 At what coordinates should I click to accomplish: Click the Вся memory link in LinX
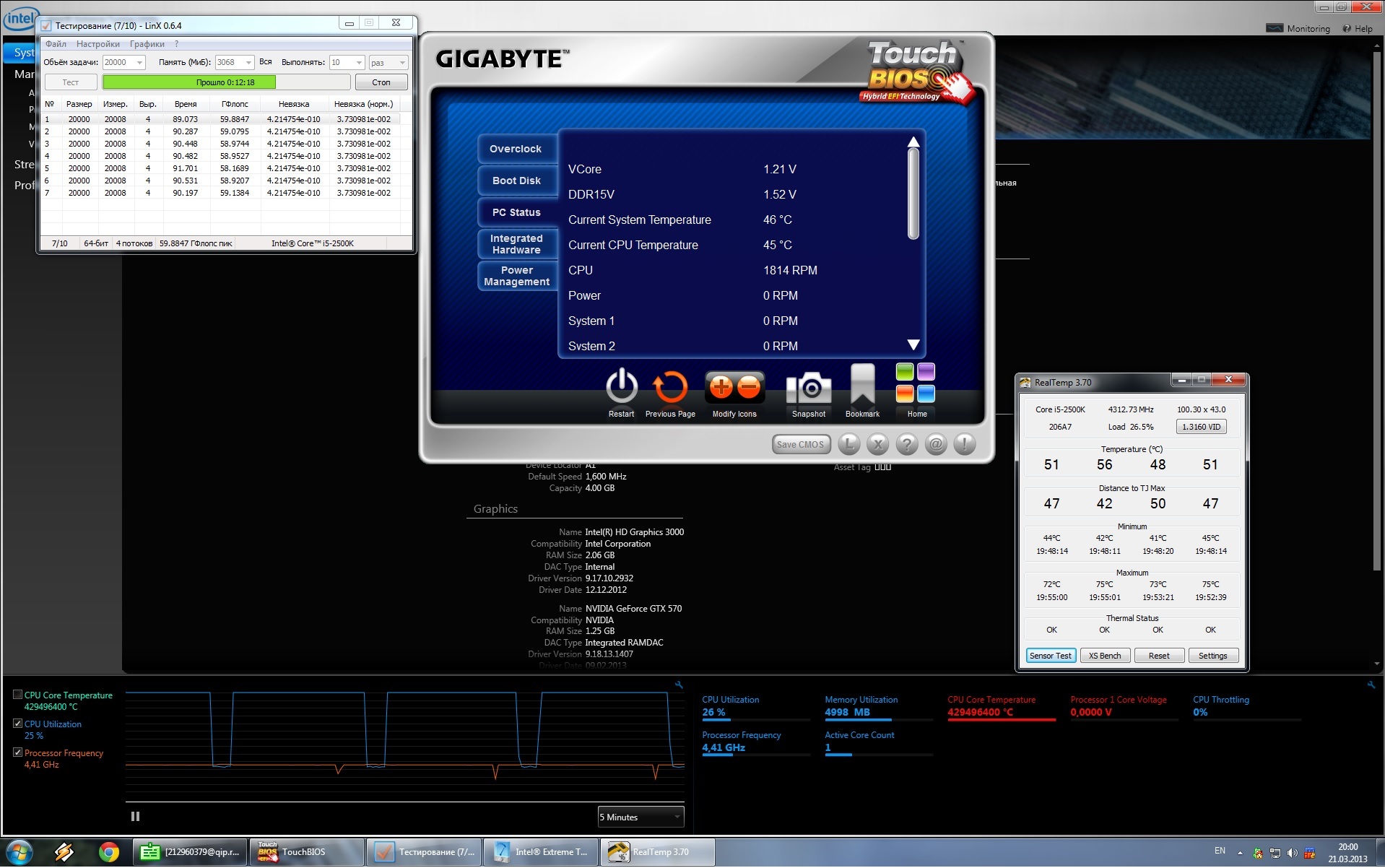266,62
